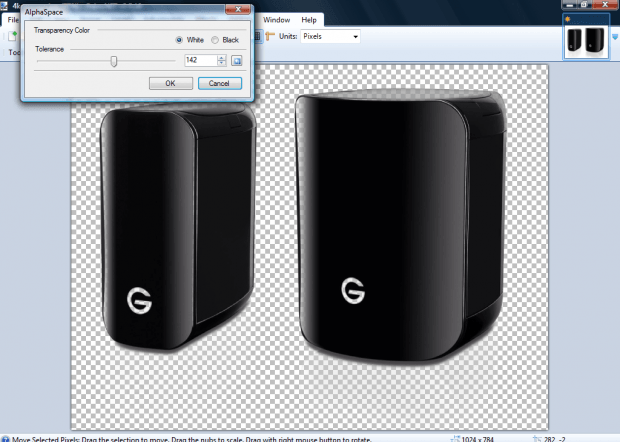This screenshot has height=442, width=620.
Task: Cancel the AlphaSpace dialog
Action: coord(219,83)
